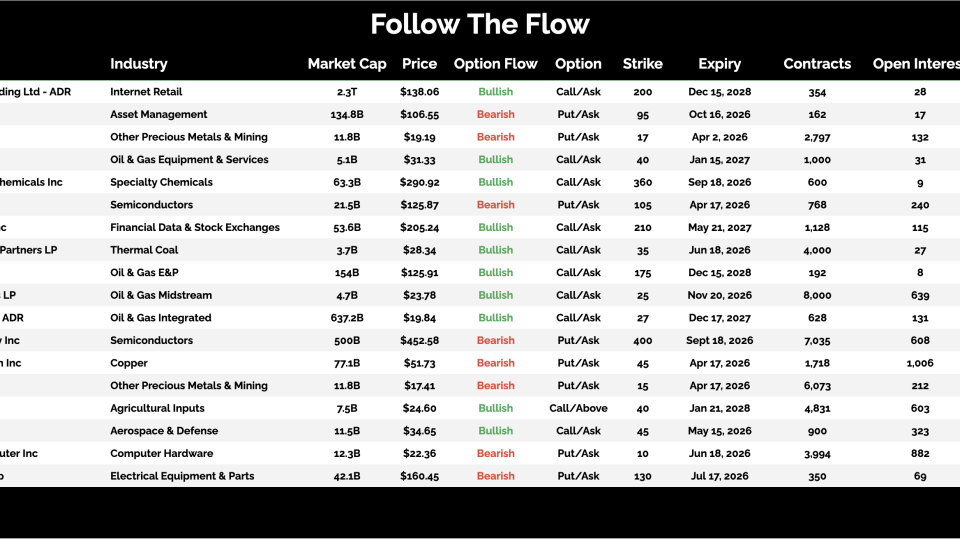The height and width of the screenshot is (540, 960).
Task: Select the Internet Retail industry cell
Action: 146,92
